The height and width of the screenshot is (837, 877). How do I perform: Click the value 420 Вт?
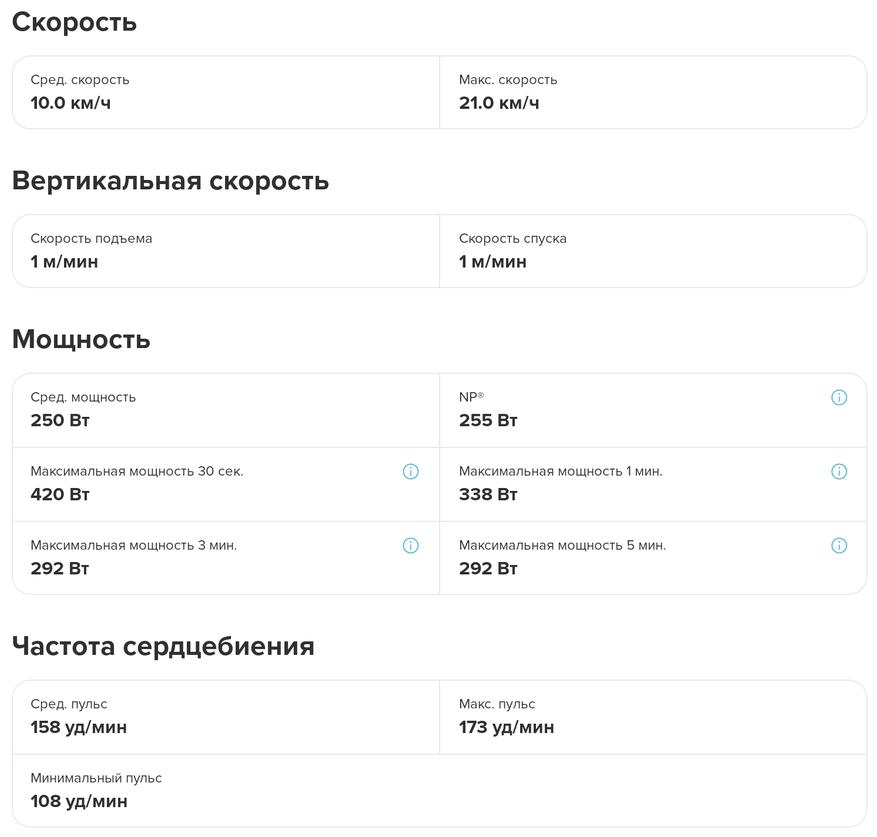[x=60, y=495]
